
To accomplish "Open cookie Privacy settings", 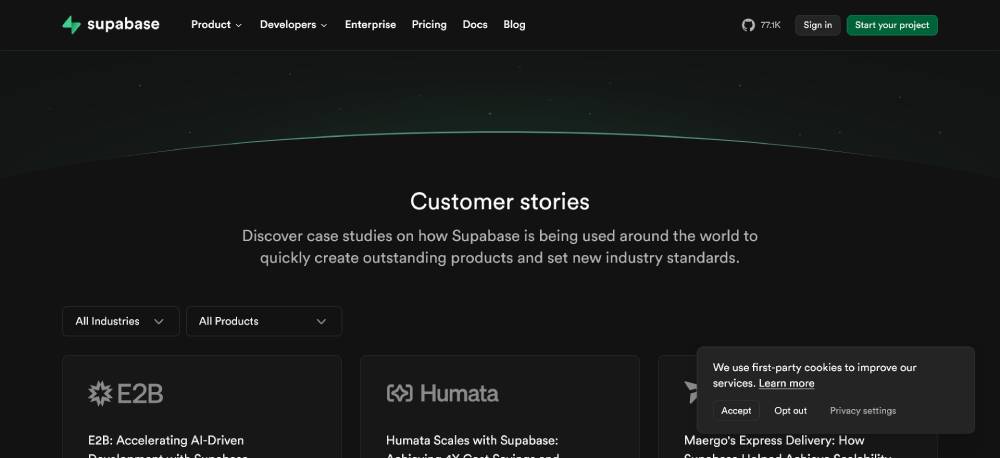I will point(863,411).
